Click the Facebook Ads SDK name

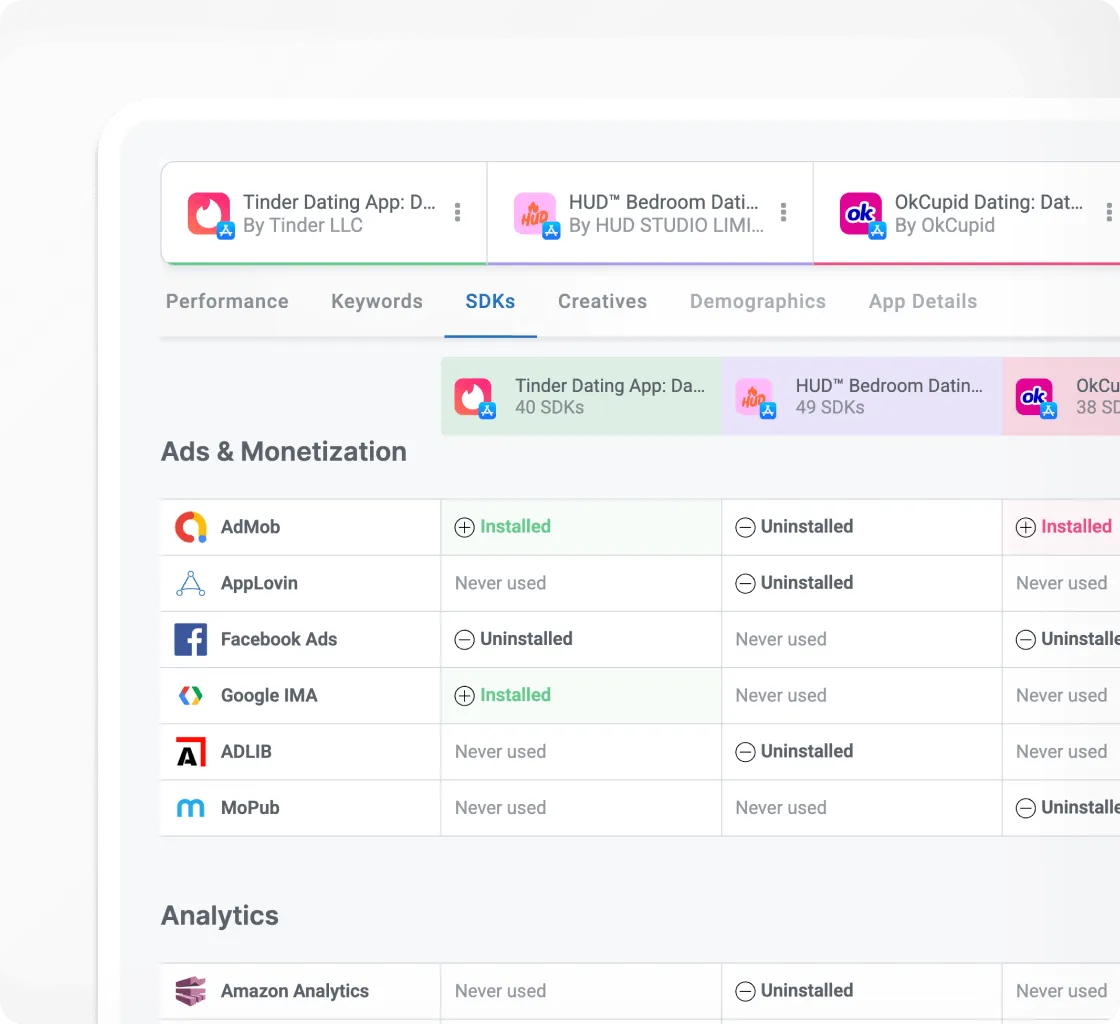pyautogui.click(x=279, y=639)
